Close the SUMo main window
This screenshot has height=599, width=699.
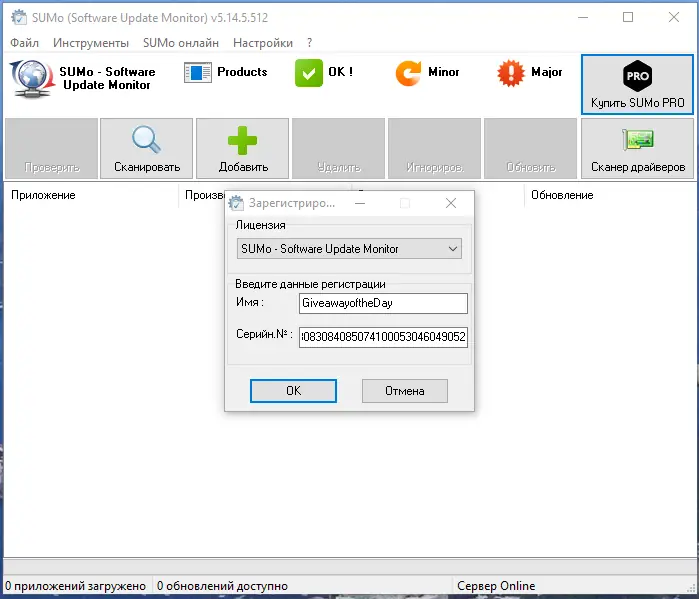tap(674, 17)
